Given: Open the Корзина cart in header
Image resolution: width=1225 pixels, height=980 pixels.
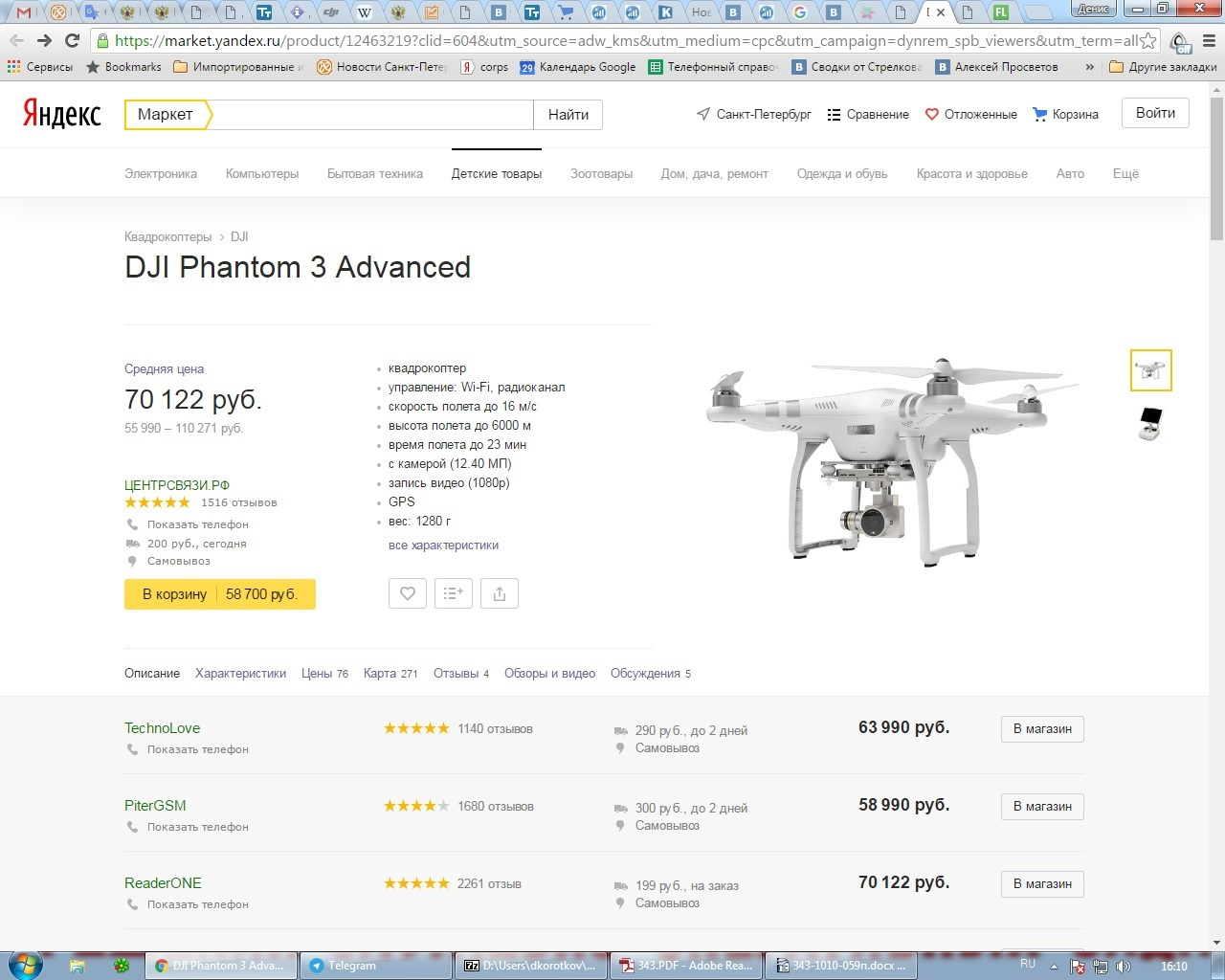Looking at the screenshot, I should click(1065, 114).
